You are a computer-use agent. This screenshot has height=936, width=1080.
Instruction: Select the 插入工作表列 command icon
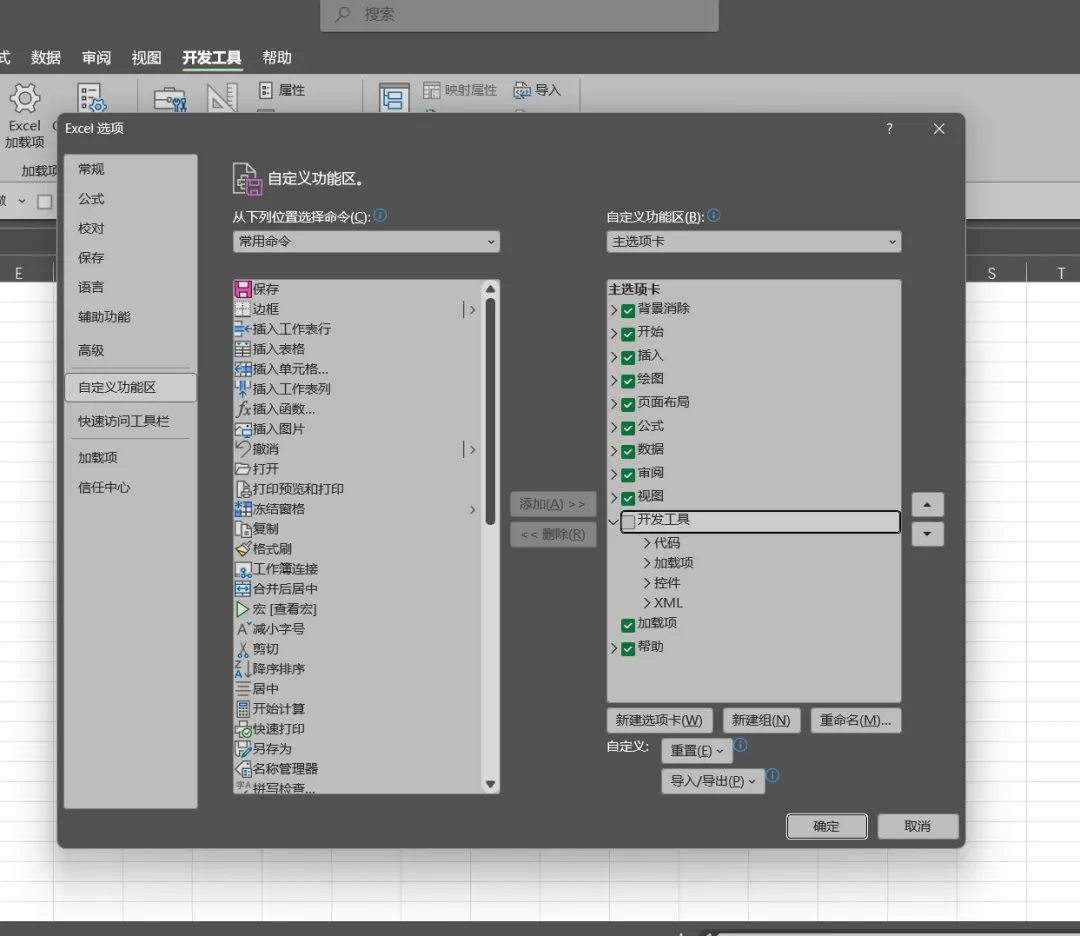243,389
